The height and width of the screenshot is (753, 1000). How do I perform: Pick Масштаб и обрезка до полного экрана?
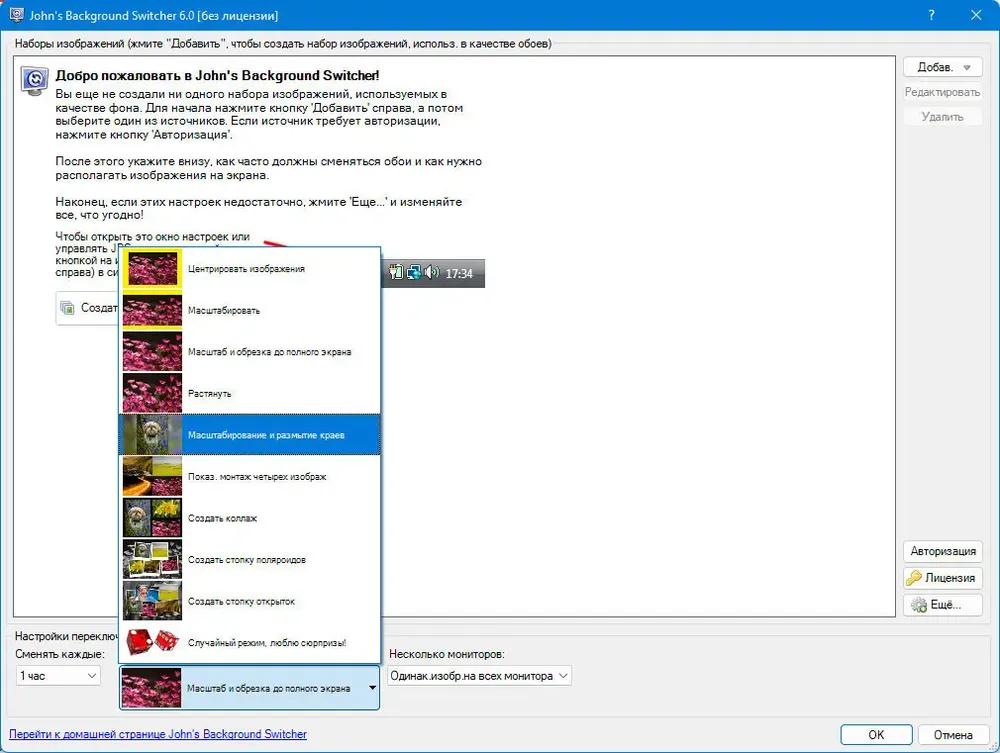coord(269,352)
